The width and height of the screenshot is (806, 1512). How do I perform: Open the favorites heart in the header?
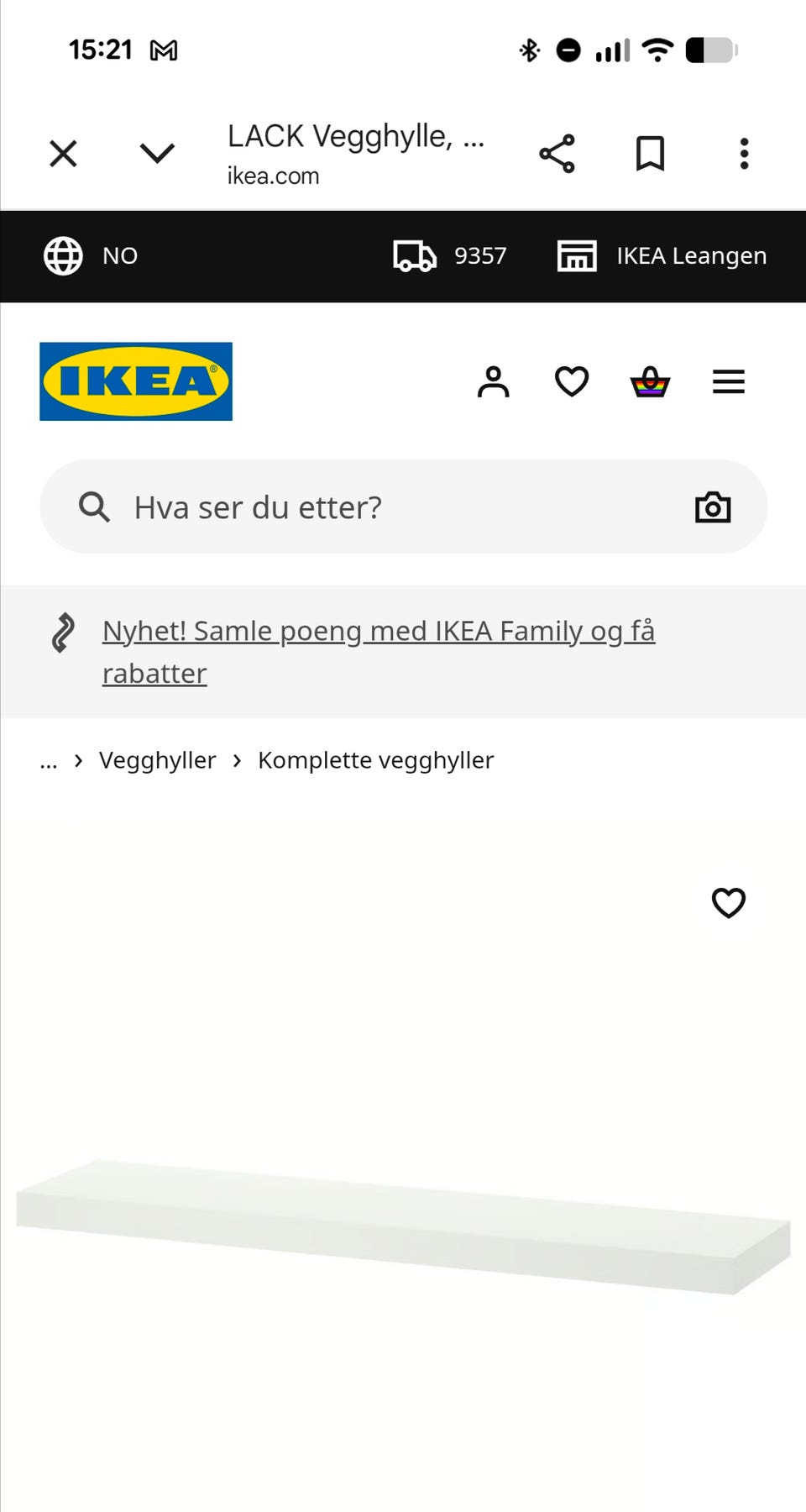(x=572, y=381)
